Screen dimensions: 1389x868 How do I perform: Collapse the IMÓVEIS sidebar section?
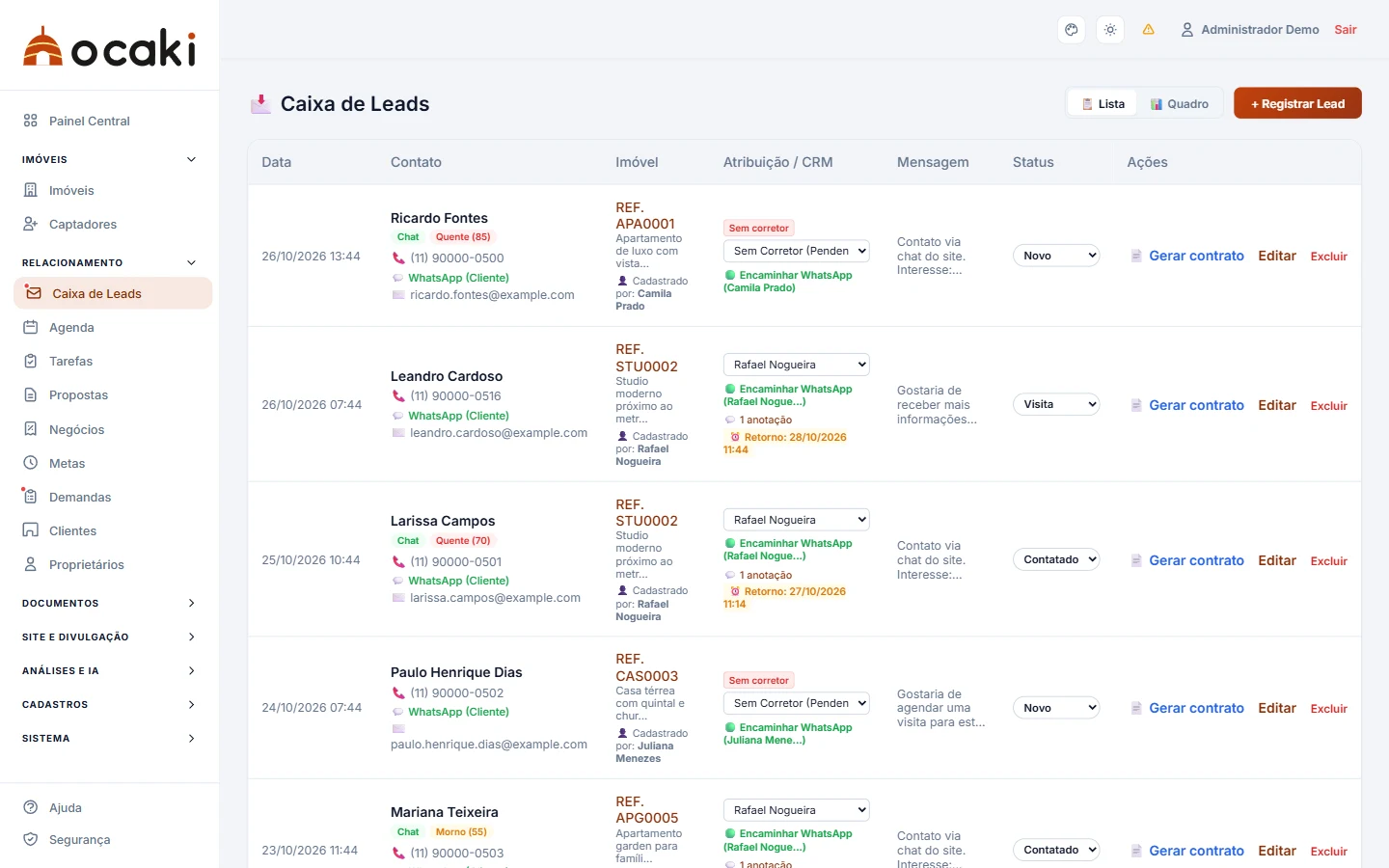click(109, 159)
